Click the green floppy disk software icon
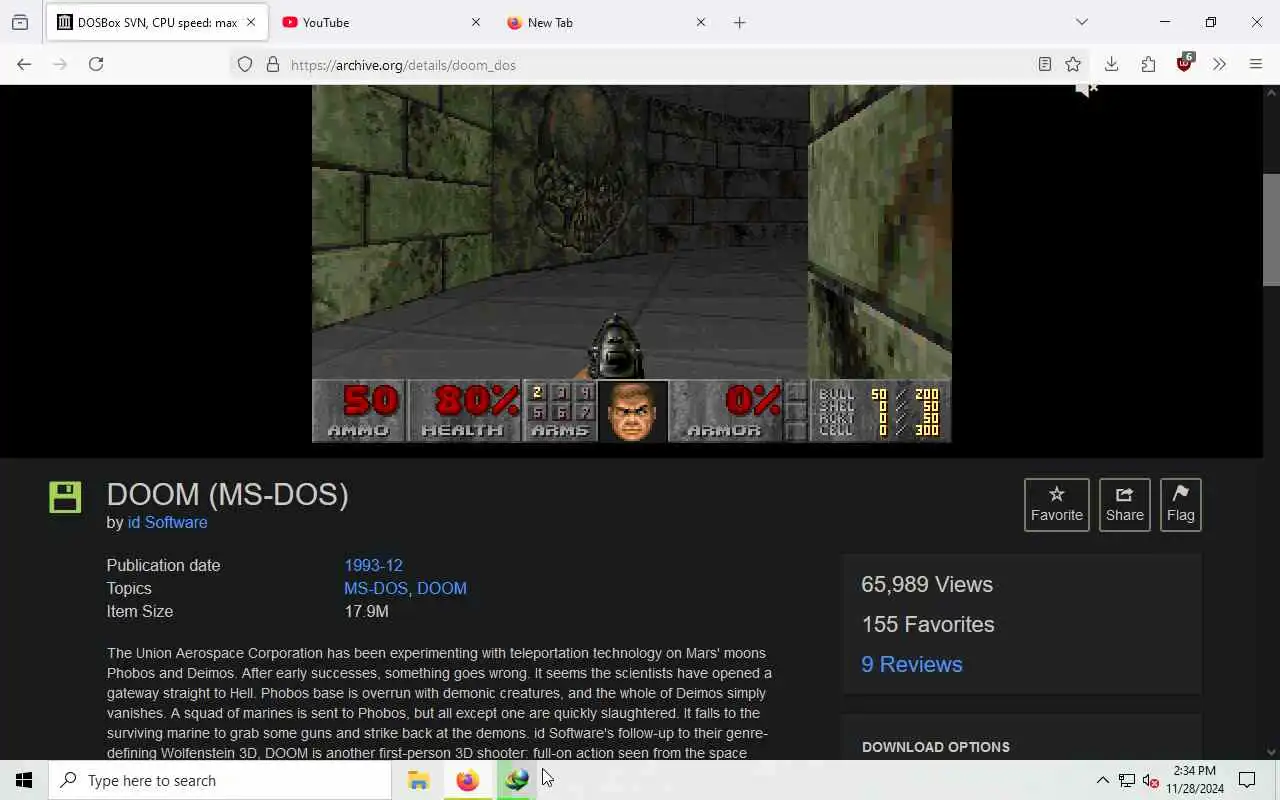 coord(65,497)
